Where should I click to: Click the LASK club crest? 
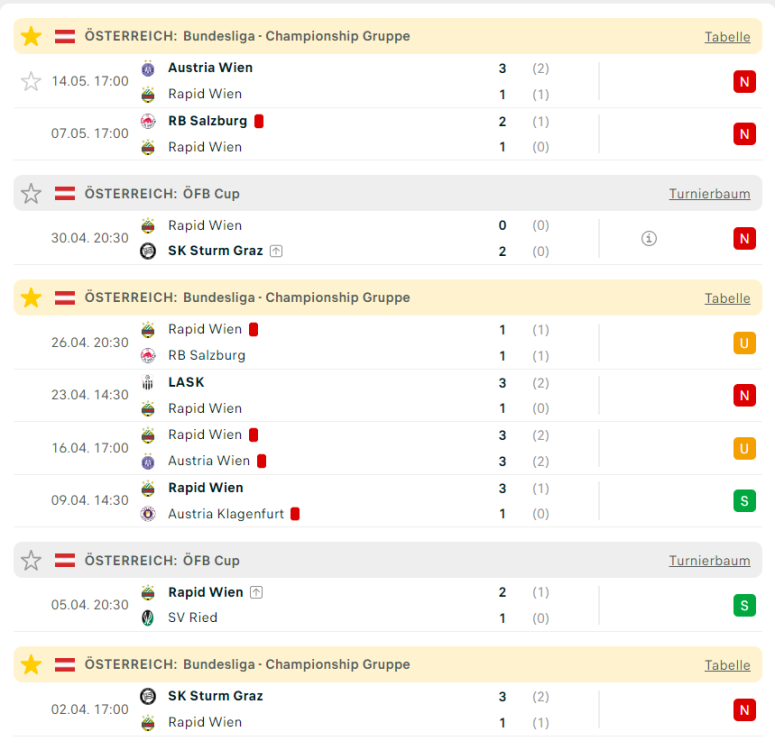148,382
